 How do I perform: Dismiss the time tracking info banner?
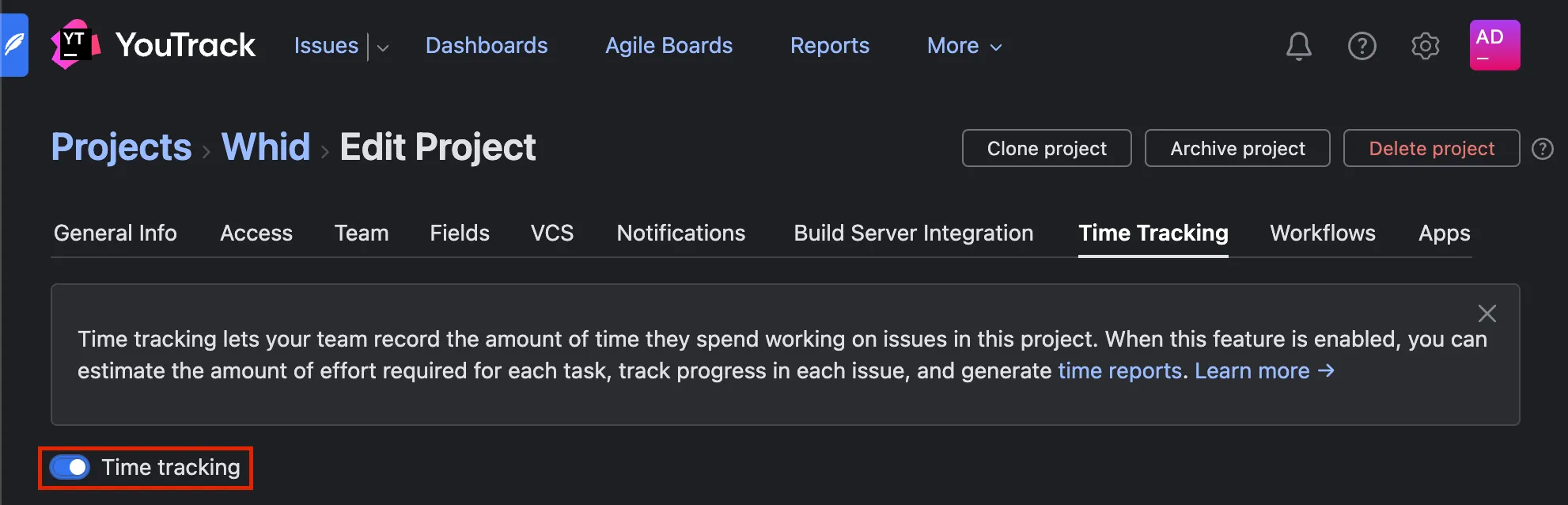(x=1487, y=313)
